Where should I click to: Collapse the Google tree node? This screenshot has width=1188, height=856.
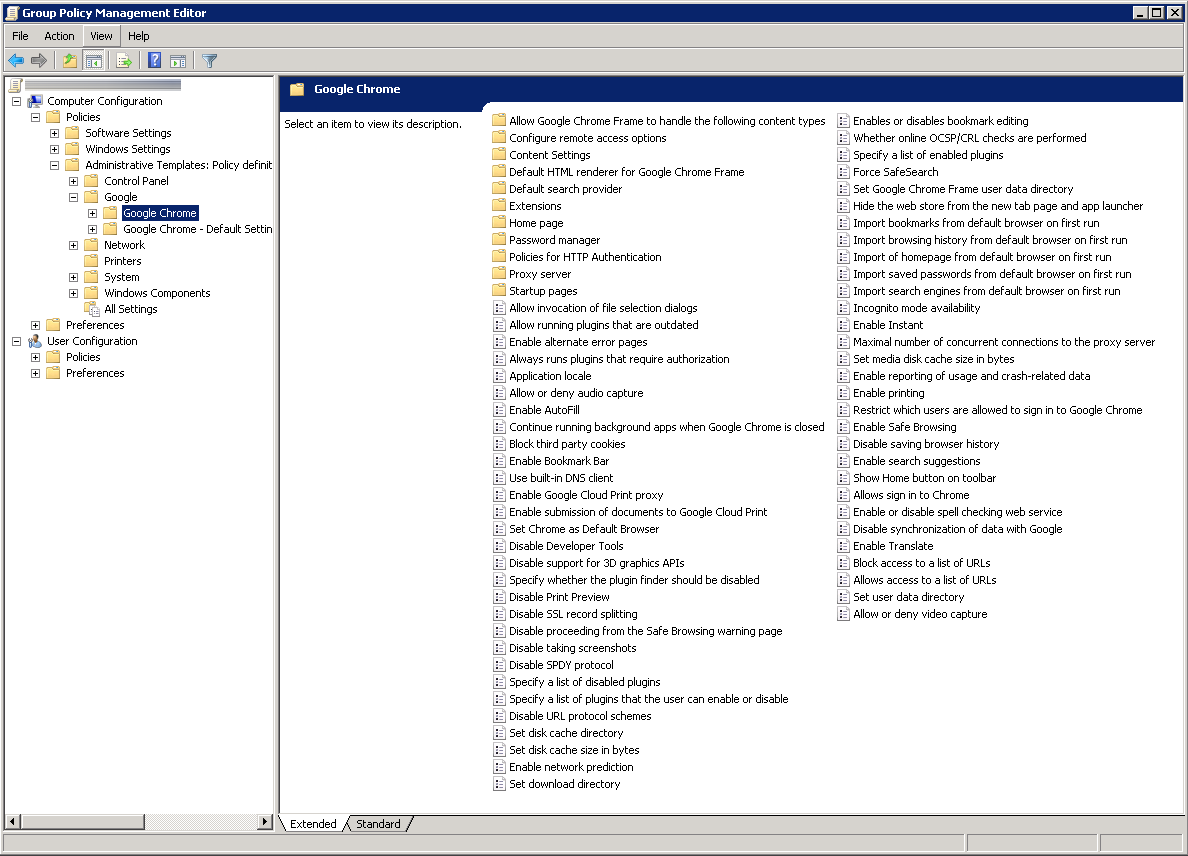(x=73, y=197)
